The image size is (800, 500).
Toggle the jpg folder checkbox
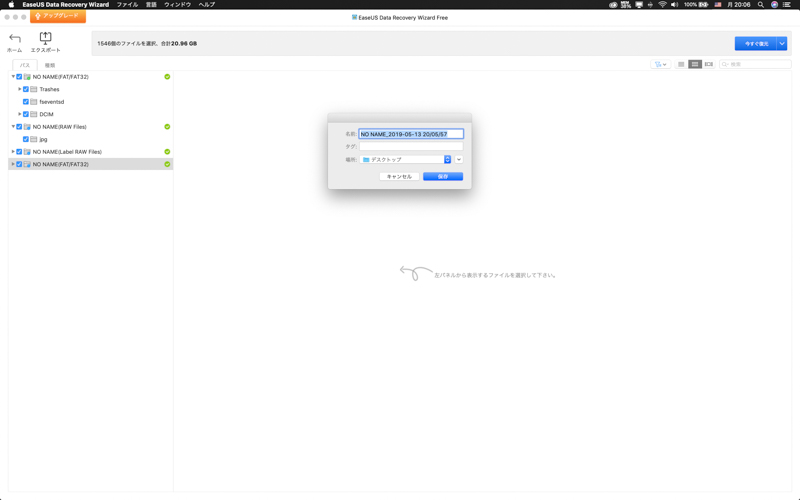click(x=26, y=139)
